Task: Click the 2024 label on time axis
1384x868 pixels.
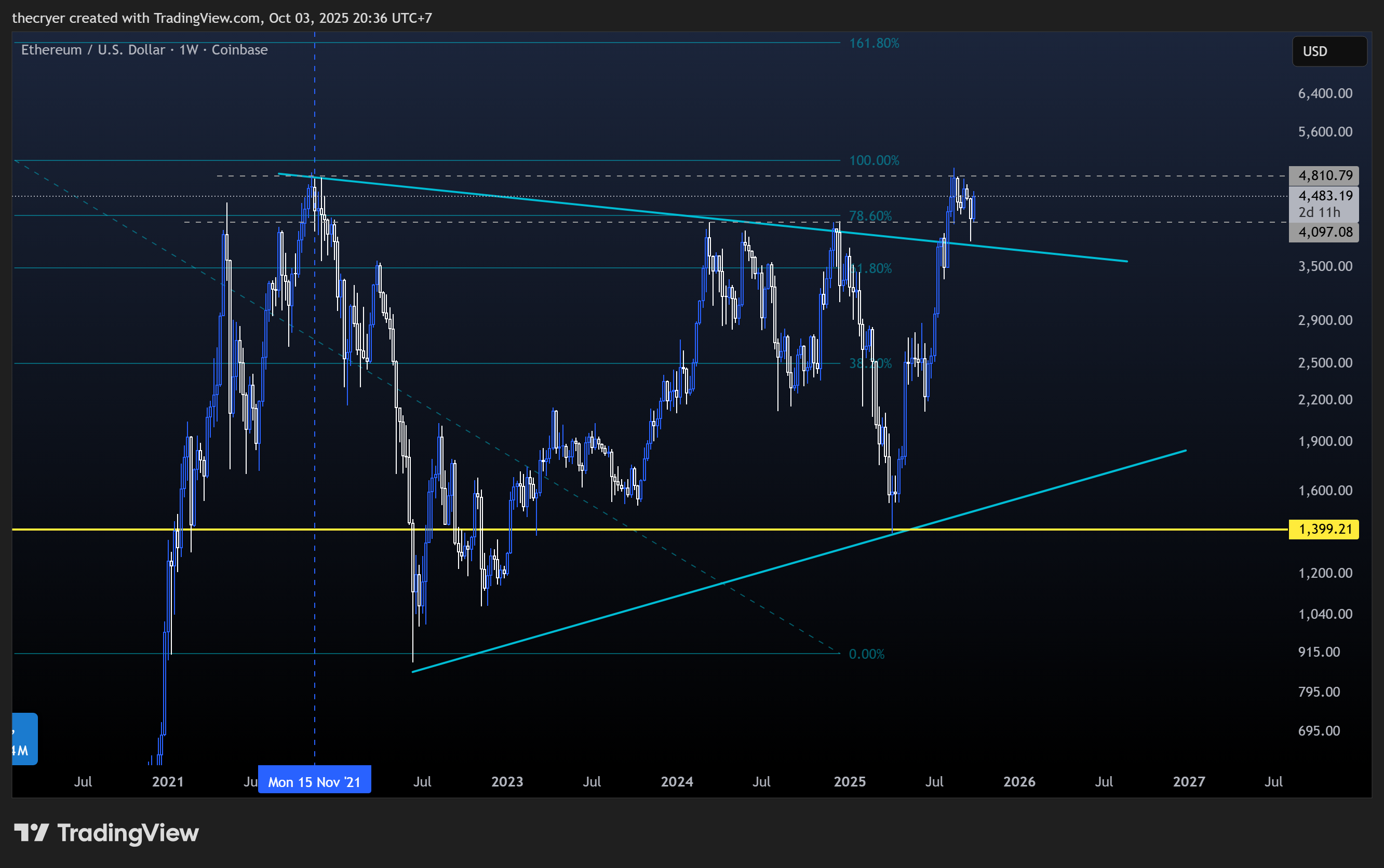Action: coord(677,781)
